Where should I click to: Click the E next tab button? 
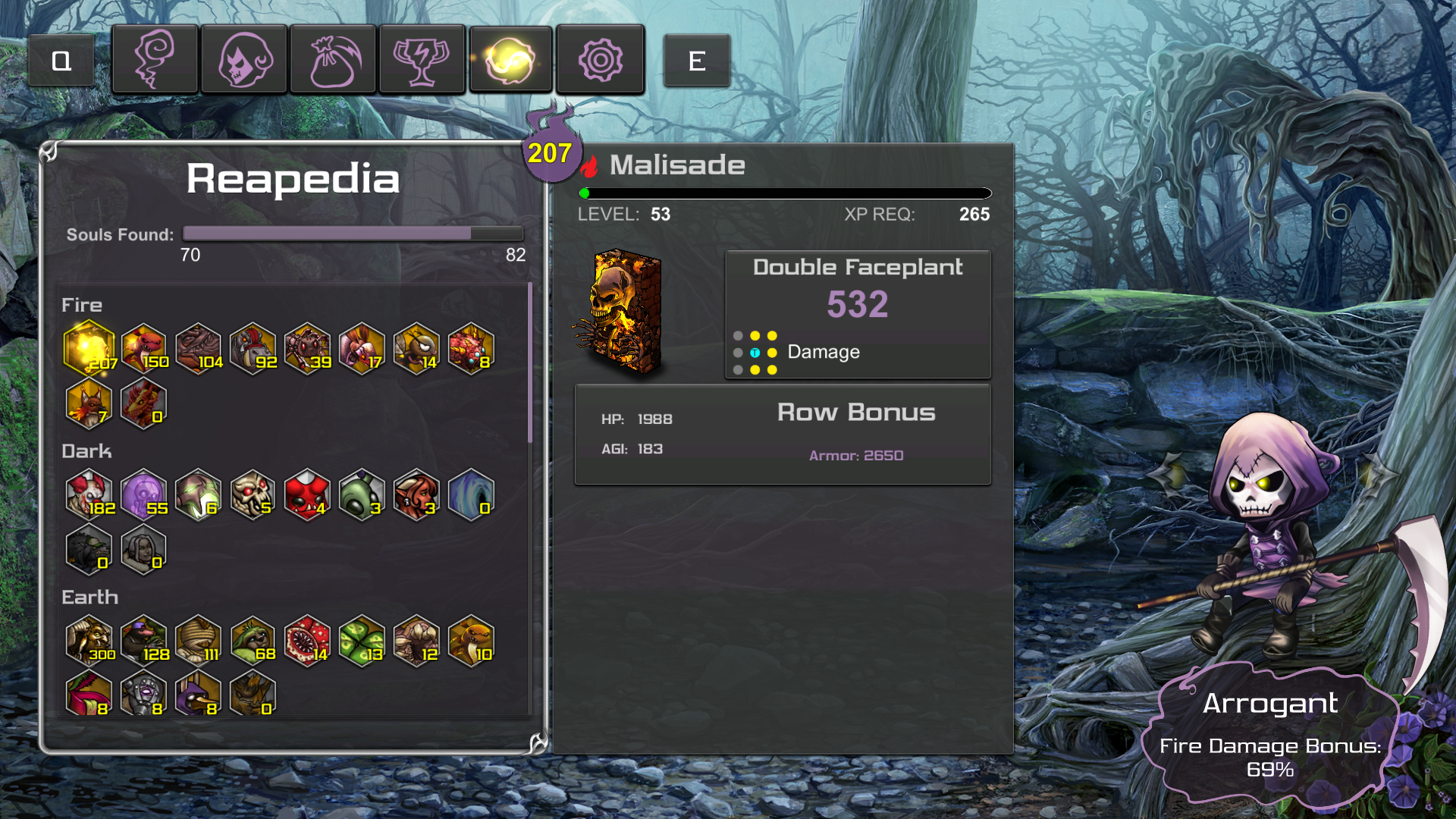(x=696, y=61)
